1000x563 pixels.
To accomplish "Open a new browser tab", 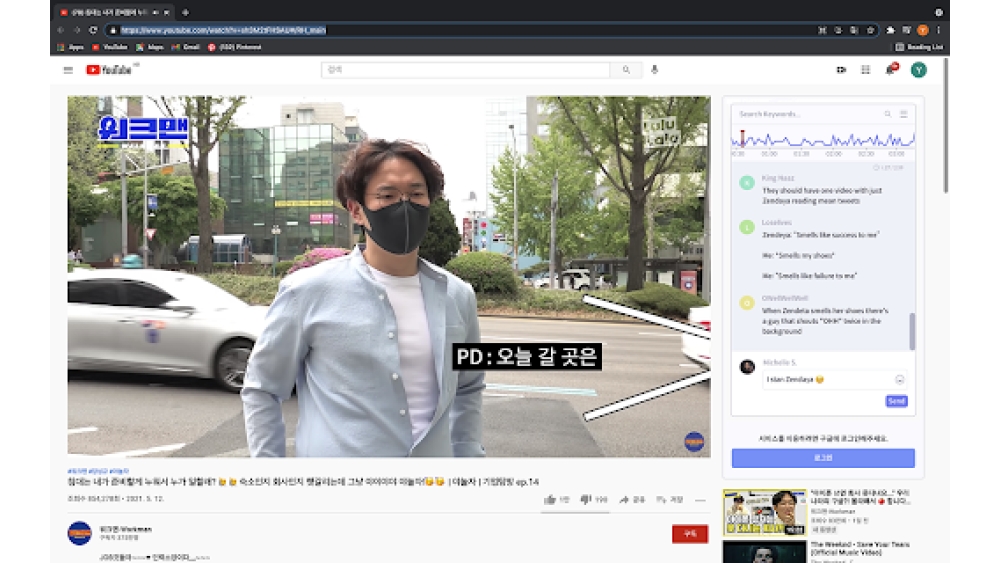I will [185, 12].
